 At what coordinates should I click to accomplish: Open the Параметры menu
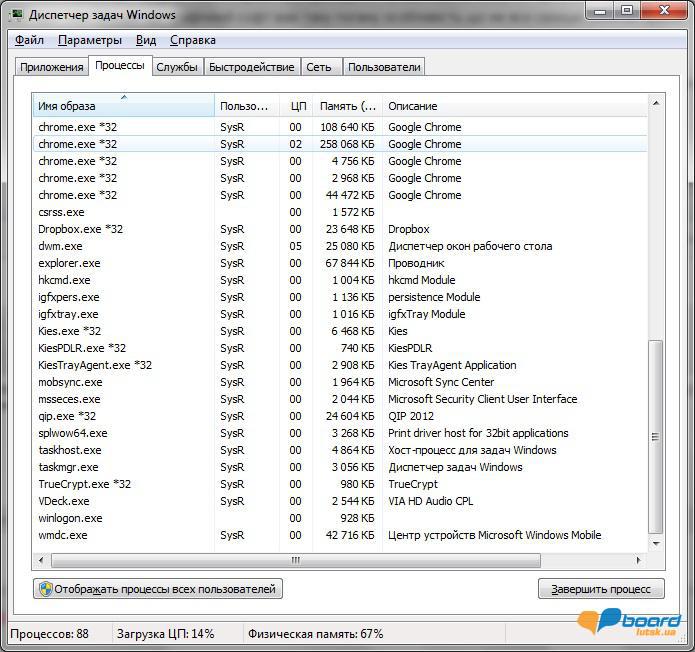coord(90,40)
